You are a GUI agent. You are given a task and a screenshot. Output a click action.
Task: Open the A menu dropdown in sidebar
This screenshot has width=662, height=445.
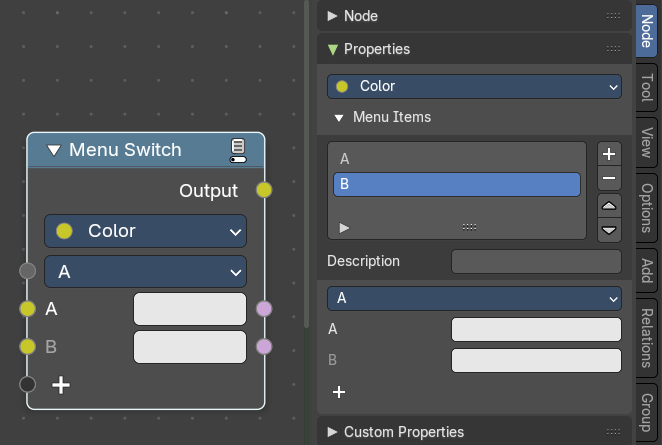coord(474,298)
